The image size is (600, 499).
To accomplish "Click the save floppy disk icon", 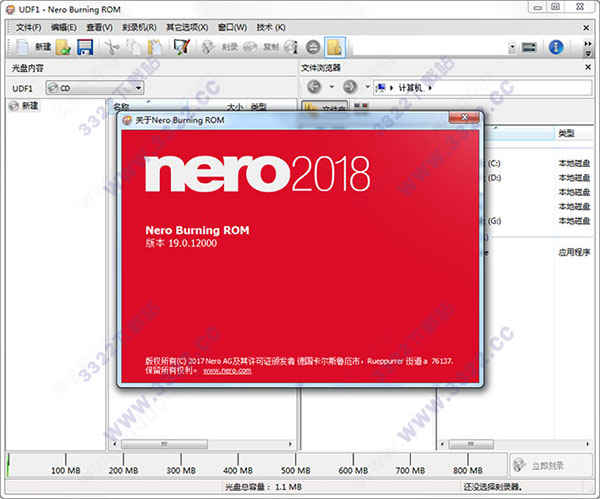I will (85, 47).
